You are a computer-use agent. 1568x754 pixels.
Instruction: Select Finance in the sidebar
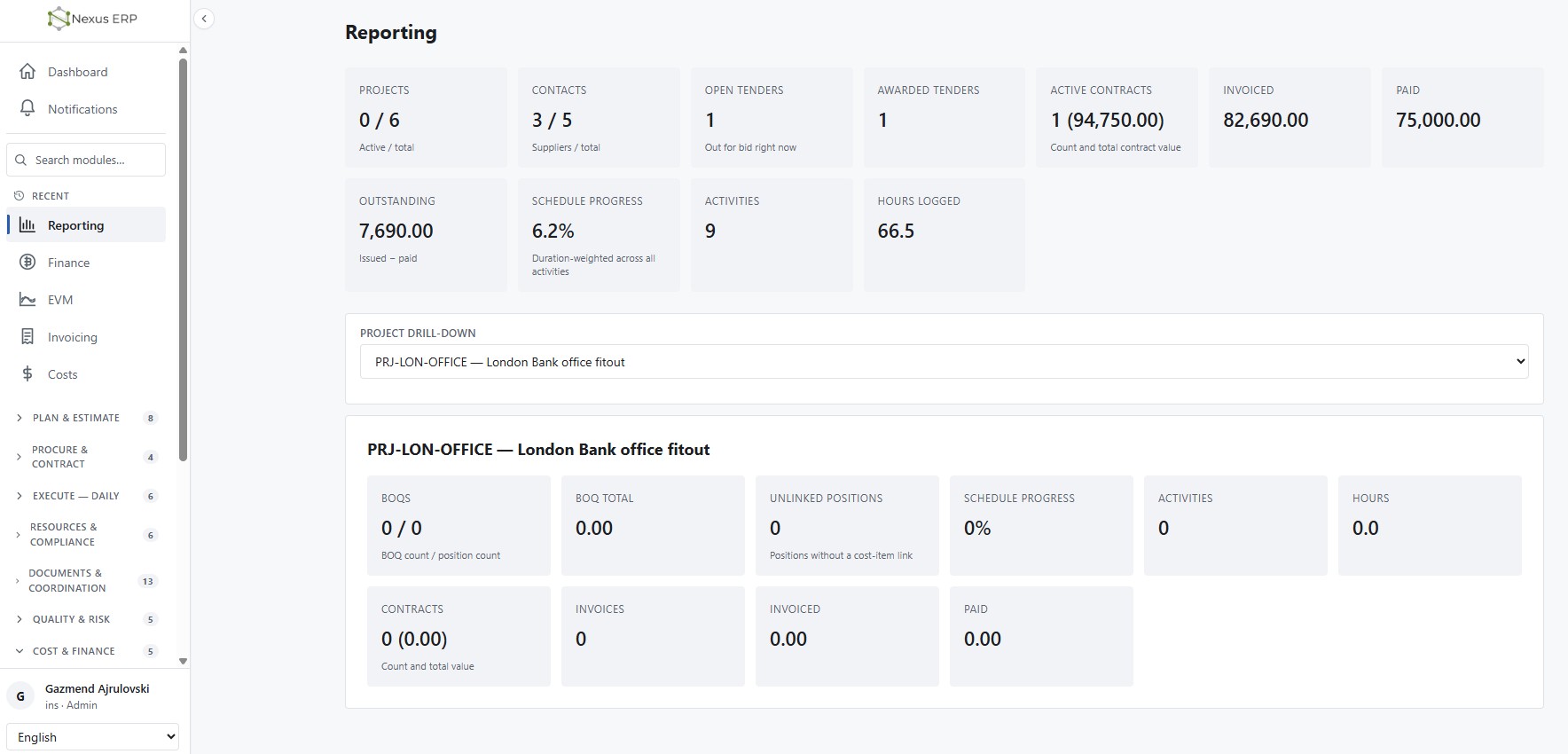[86, 263]
